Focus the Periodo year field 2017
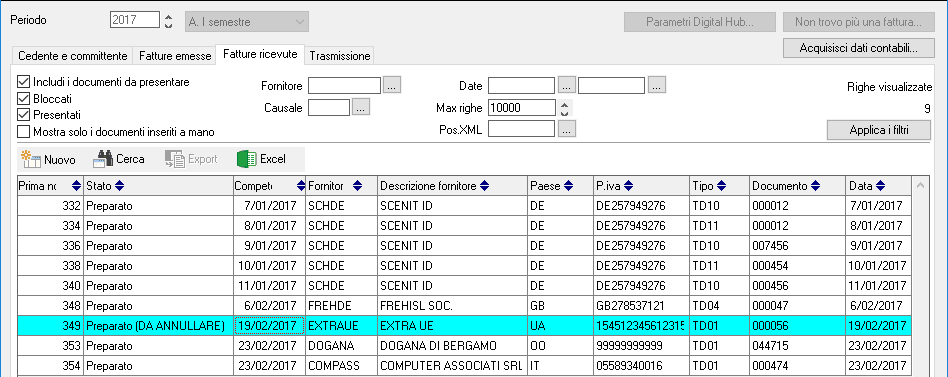The width and height of the screenshot is (948, 377). (x=135, y=21)
